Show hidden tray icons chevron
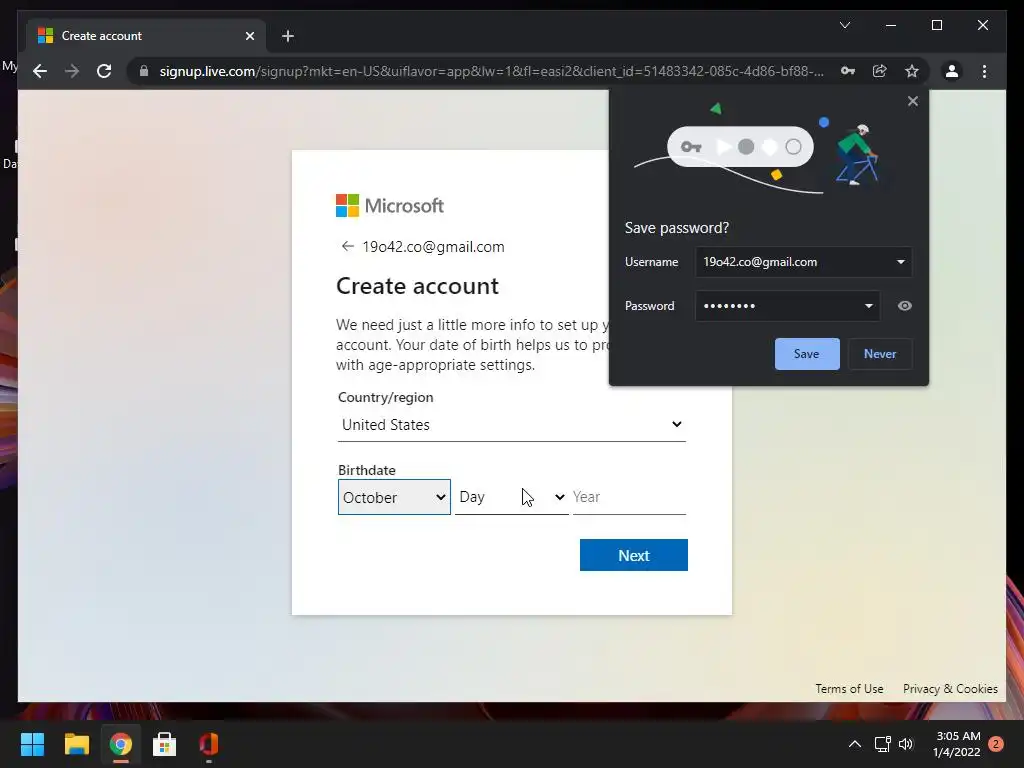1024x768 pixels. [854, 744]
